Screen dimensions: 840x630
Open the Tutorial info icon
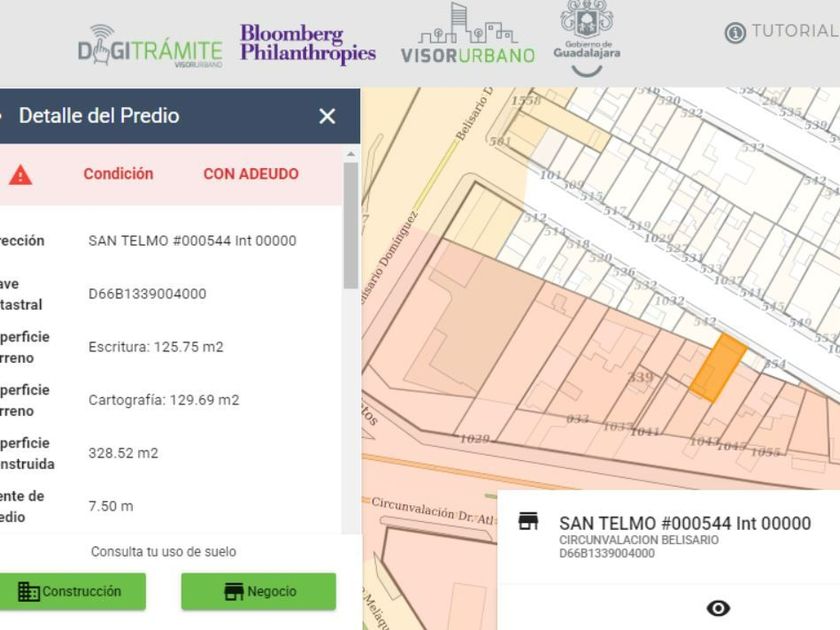(x=735, y=32)
